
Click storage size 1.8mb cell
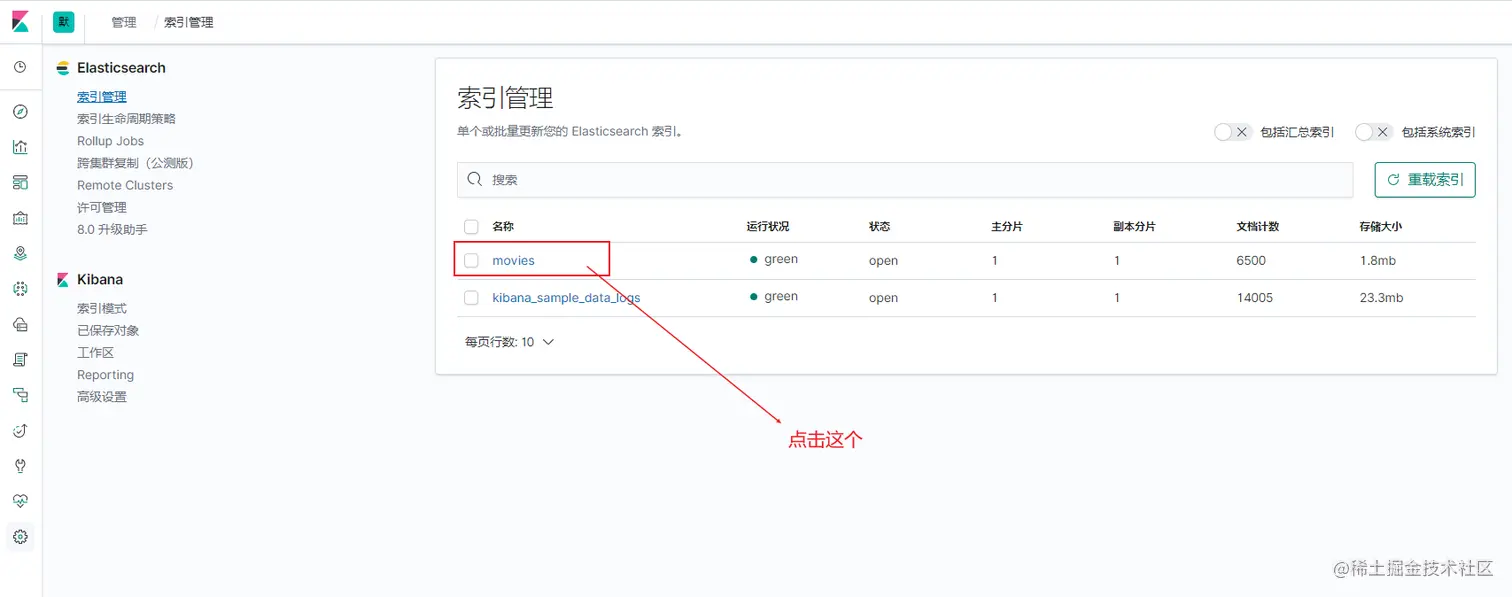tap(1377, 261)
